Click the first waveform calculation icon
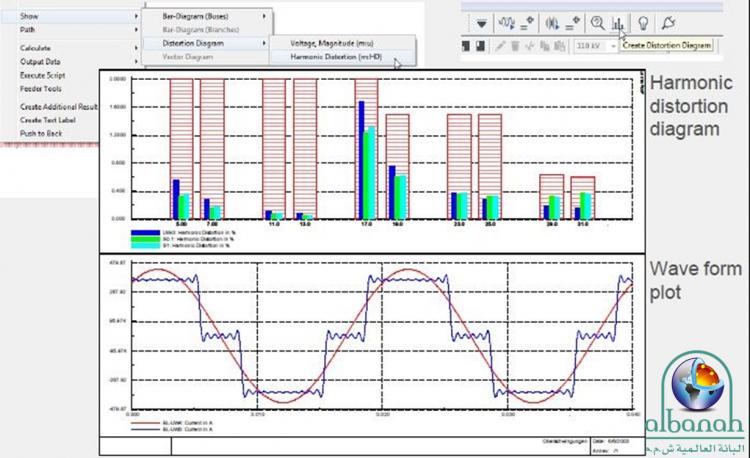The image size is (750, 458). [x=507, y=22]
